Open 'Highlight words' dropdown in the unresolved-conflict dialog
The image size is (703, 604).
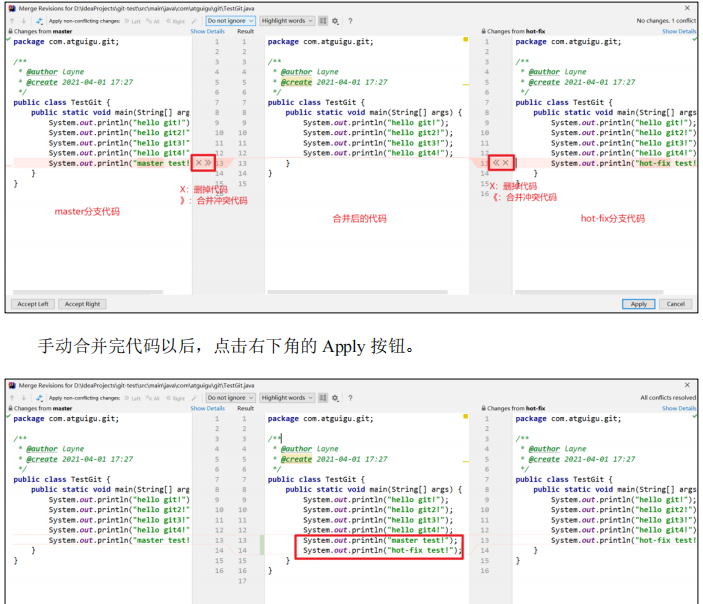click(287, 21)
